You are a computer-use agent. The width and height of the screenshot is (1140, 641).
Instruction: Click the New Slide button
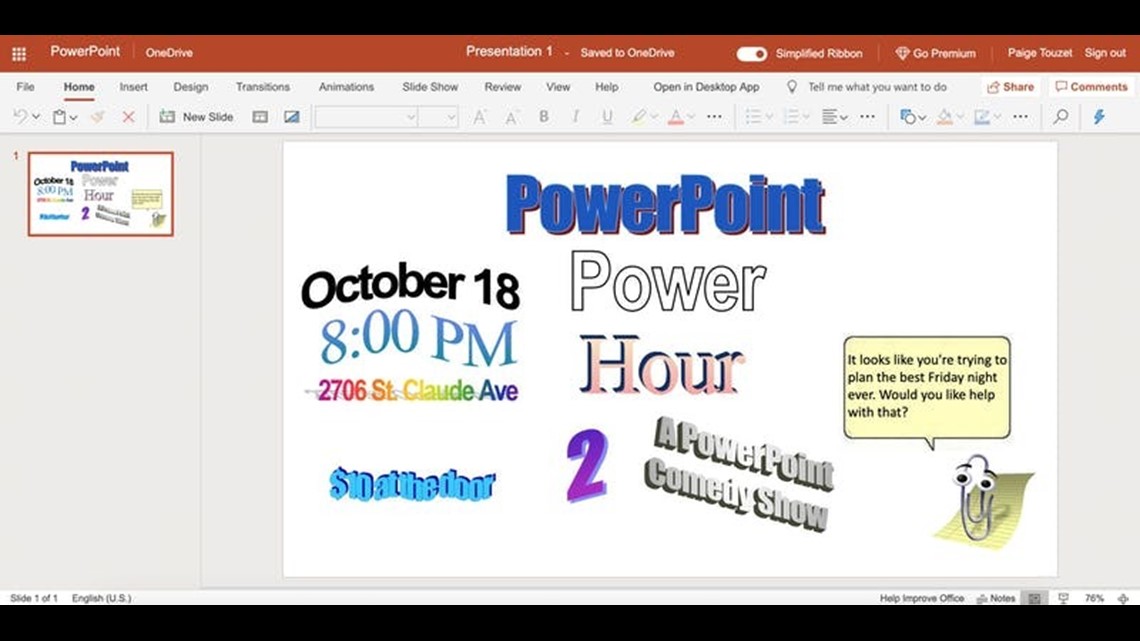[196, 116]
